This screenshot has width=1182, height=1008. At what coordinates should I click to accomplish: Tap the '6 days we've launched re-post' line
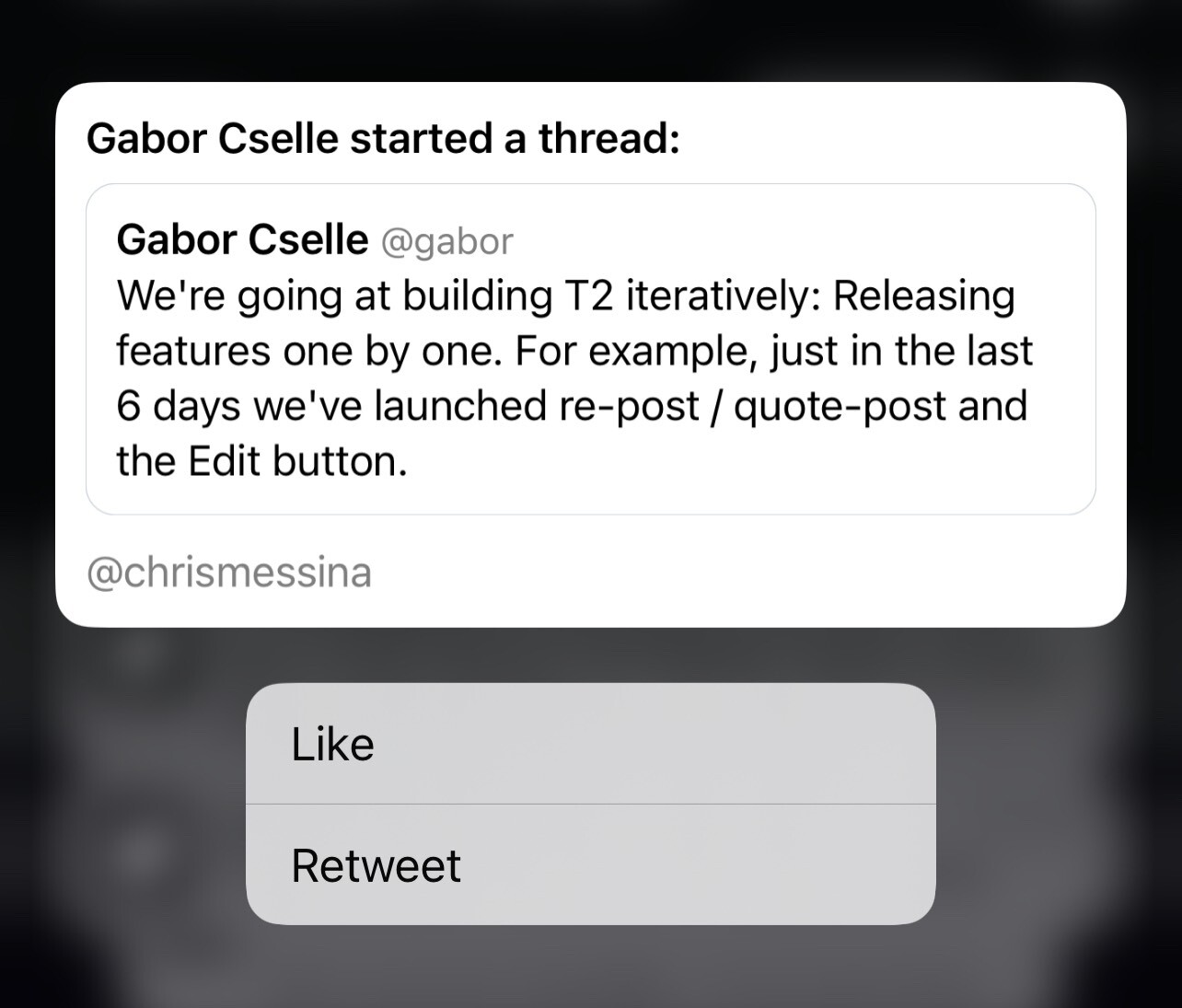coord(572,406)
